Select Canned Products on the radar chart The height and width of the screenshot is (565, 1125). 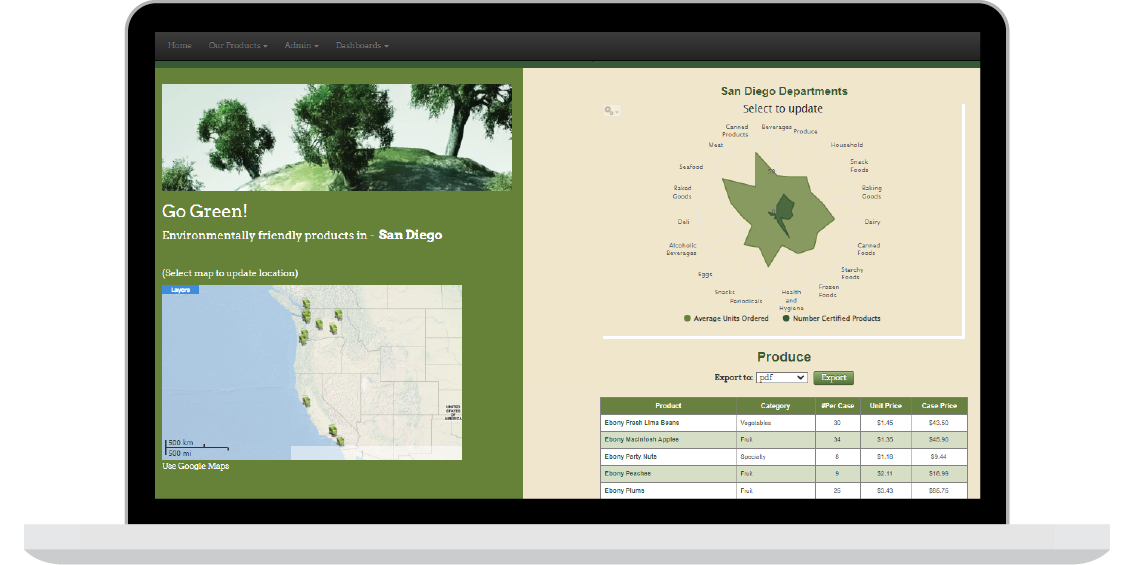[735, 131]
